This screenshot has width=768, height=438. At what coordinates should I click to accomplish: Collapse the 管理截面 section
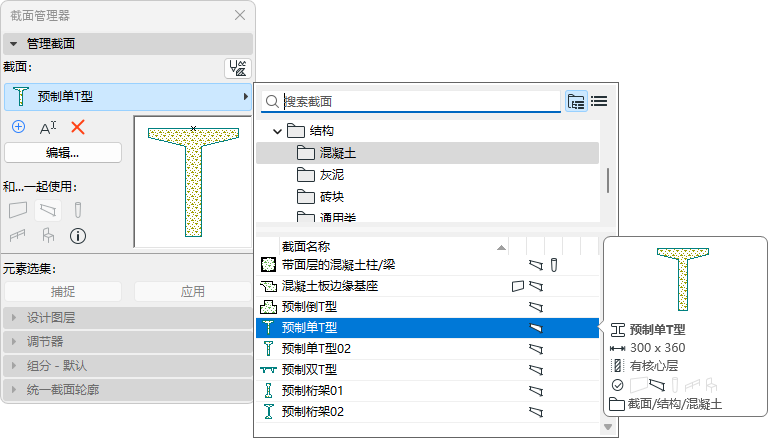[x=128, y=44]
